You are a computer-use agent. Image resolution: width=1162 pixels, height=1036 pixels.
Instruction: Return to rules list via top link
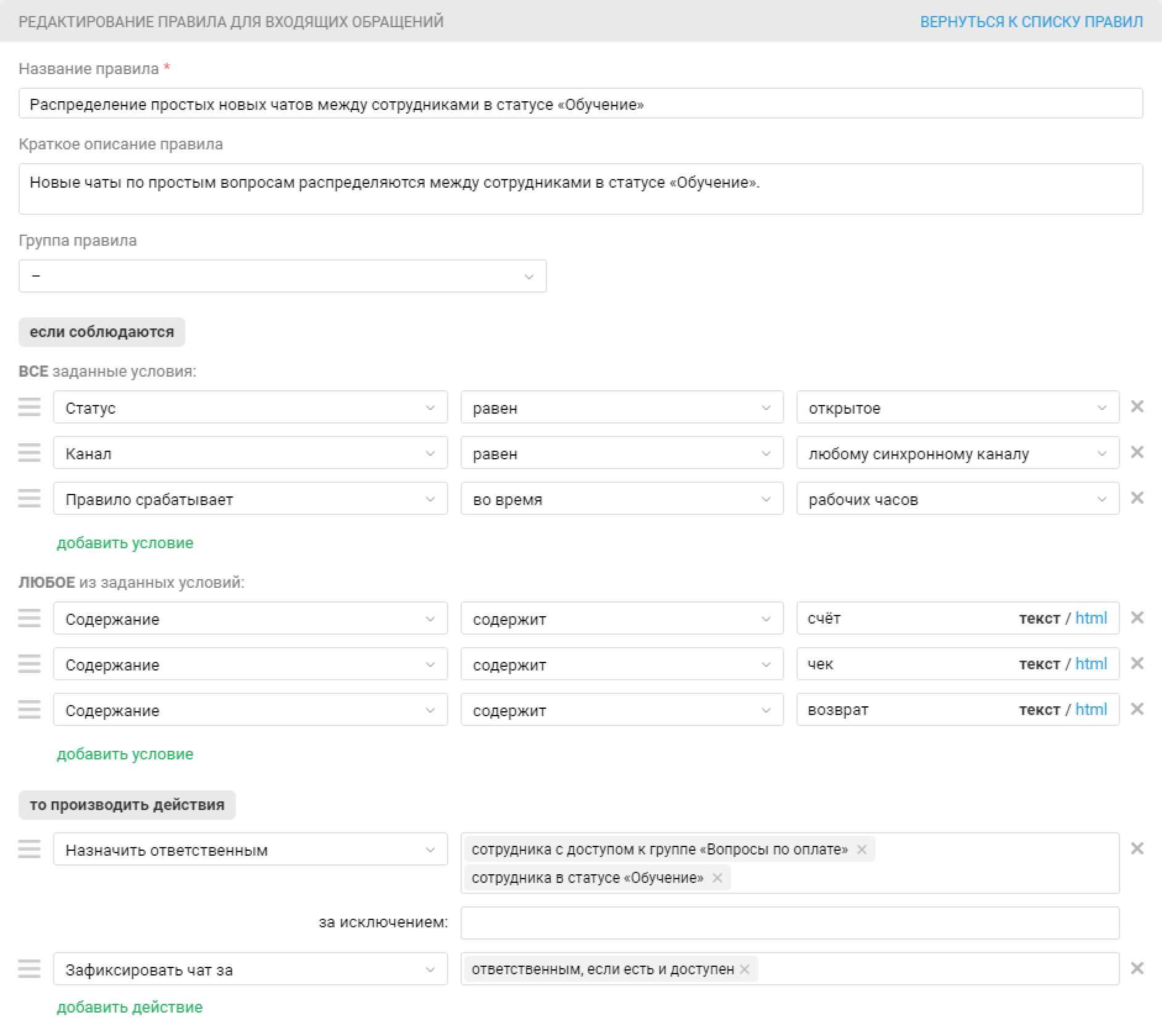pos(1031,22)
